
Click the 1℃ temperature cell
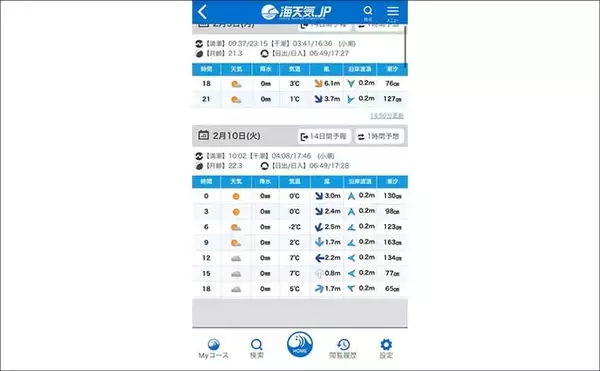(294, 99)
